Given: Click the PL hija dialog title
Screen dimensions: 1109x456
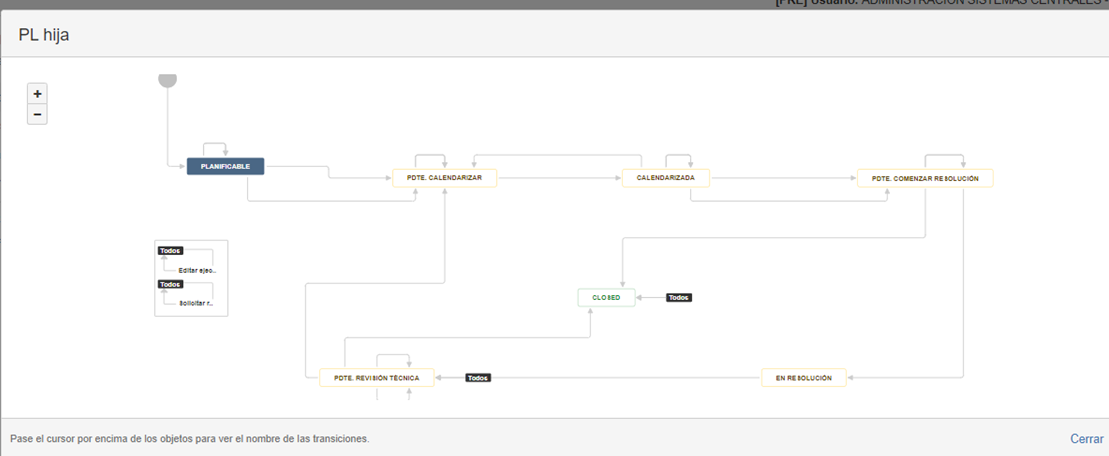Looking at the screenshot, I should click(x=44, y=35).
